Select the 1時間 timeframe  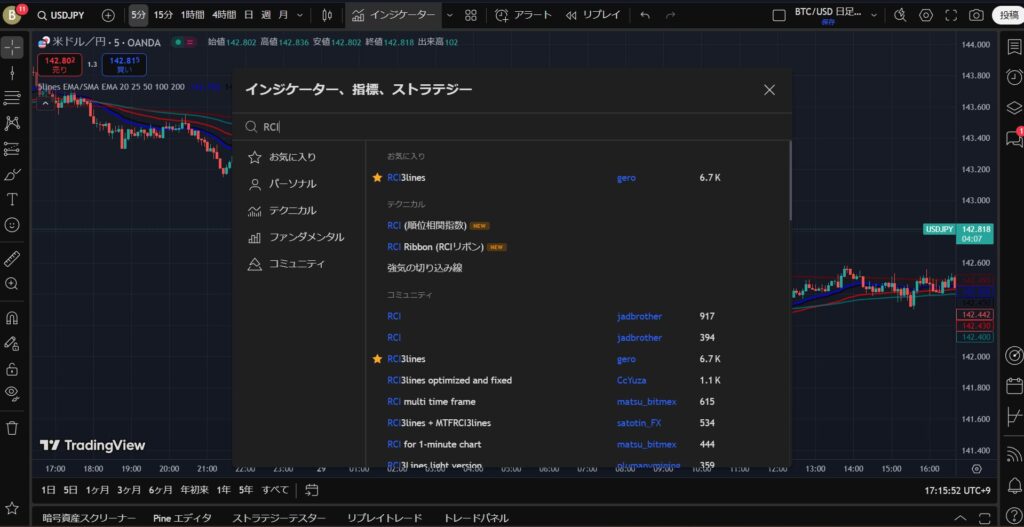point(192,15)
